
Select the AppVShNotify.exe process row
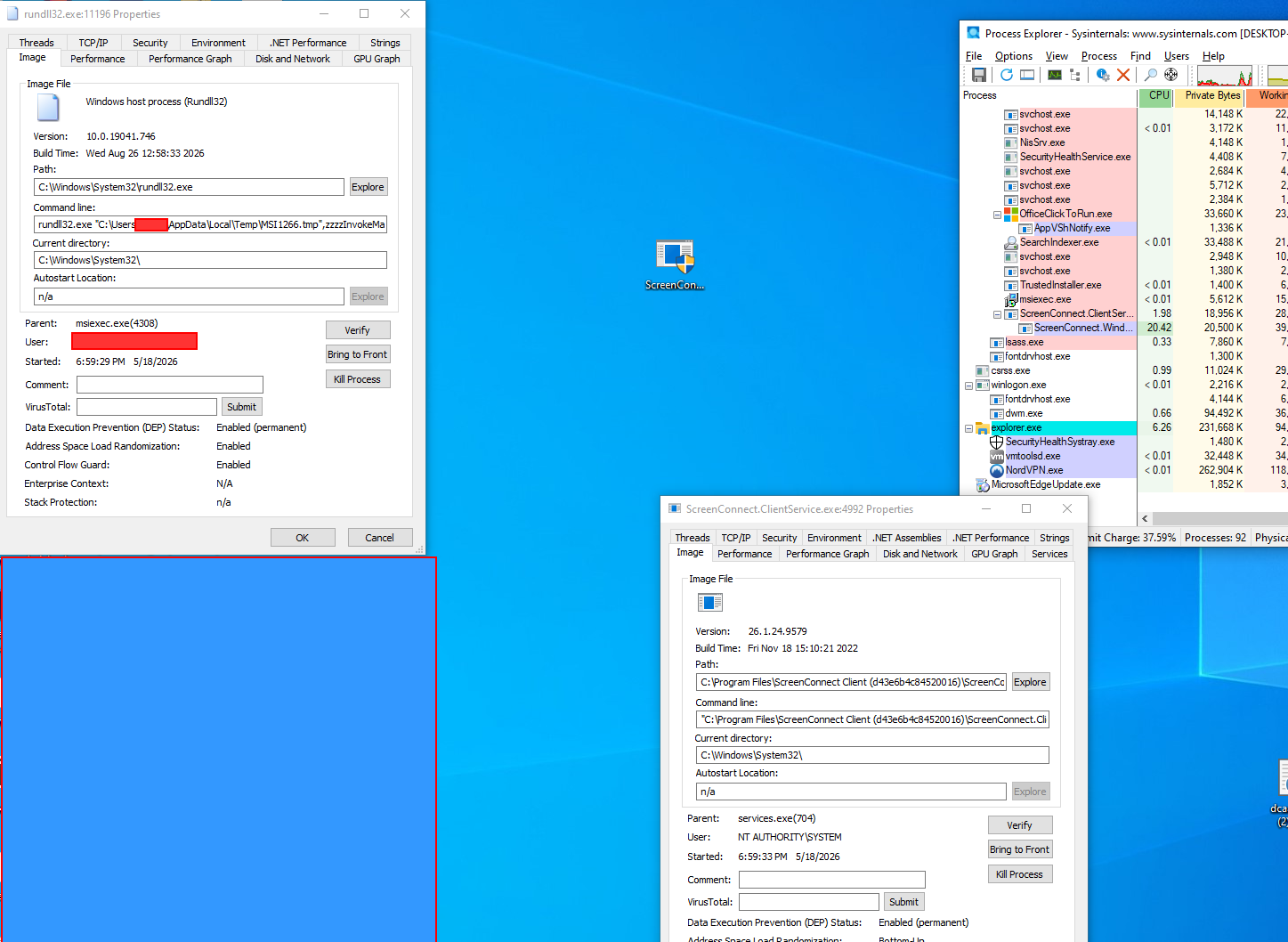pyautogui.click(x=1123, y=229)
